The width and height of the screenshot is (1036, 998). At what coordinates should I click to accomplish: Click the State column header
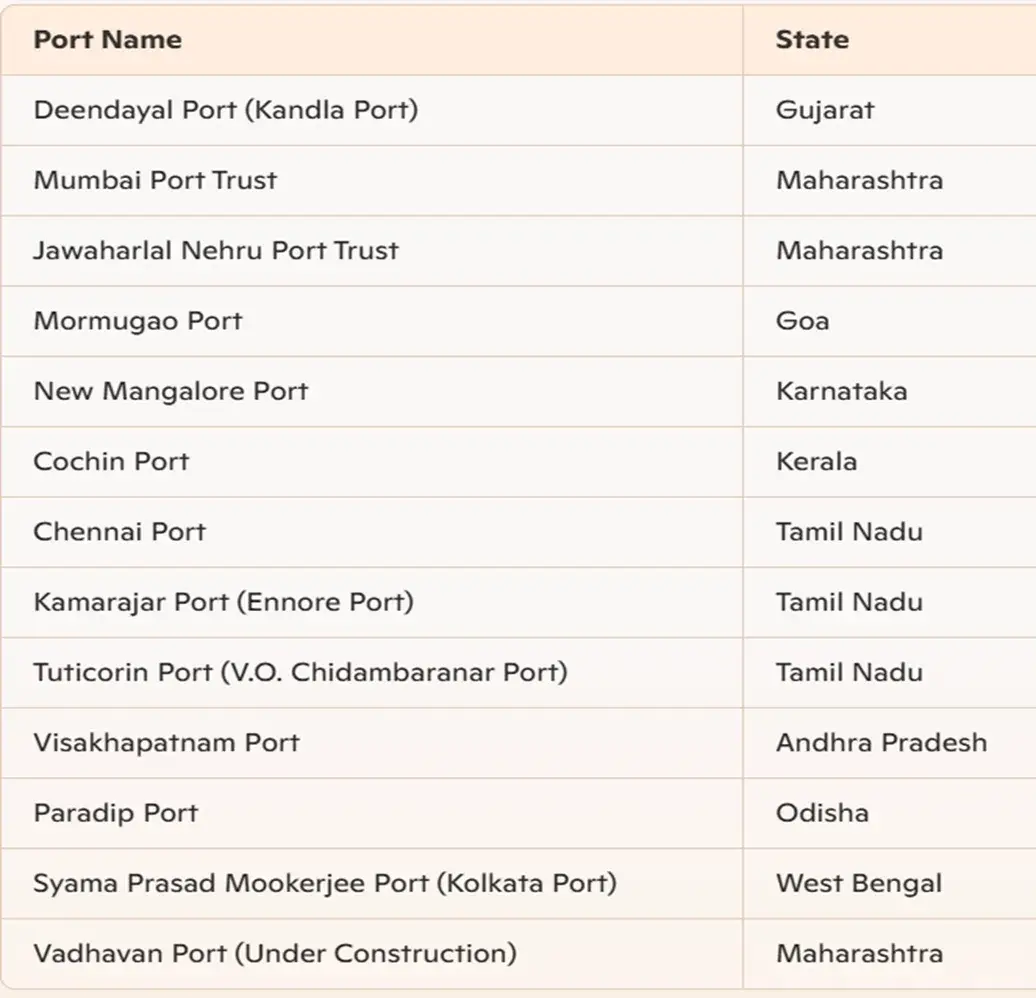point(812,40)
